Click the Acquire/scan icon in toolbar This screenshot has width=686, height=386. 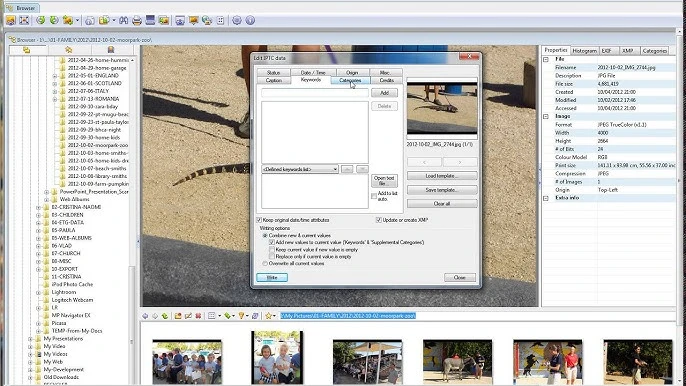(x=150, y=20)
